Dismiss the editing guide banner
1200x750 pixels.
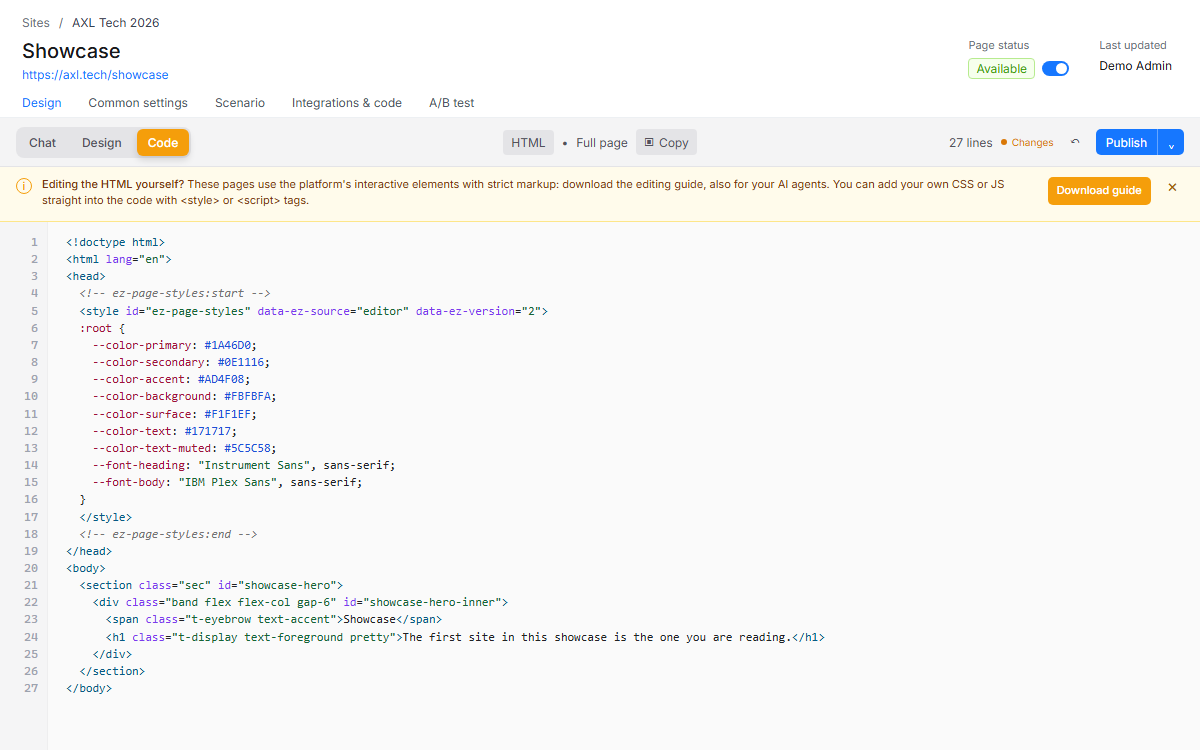click(1172, 187)
